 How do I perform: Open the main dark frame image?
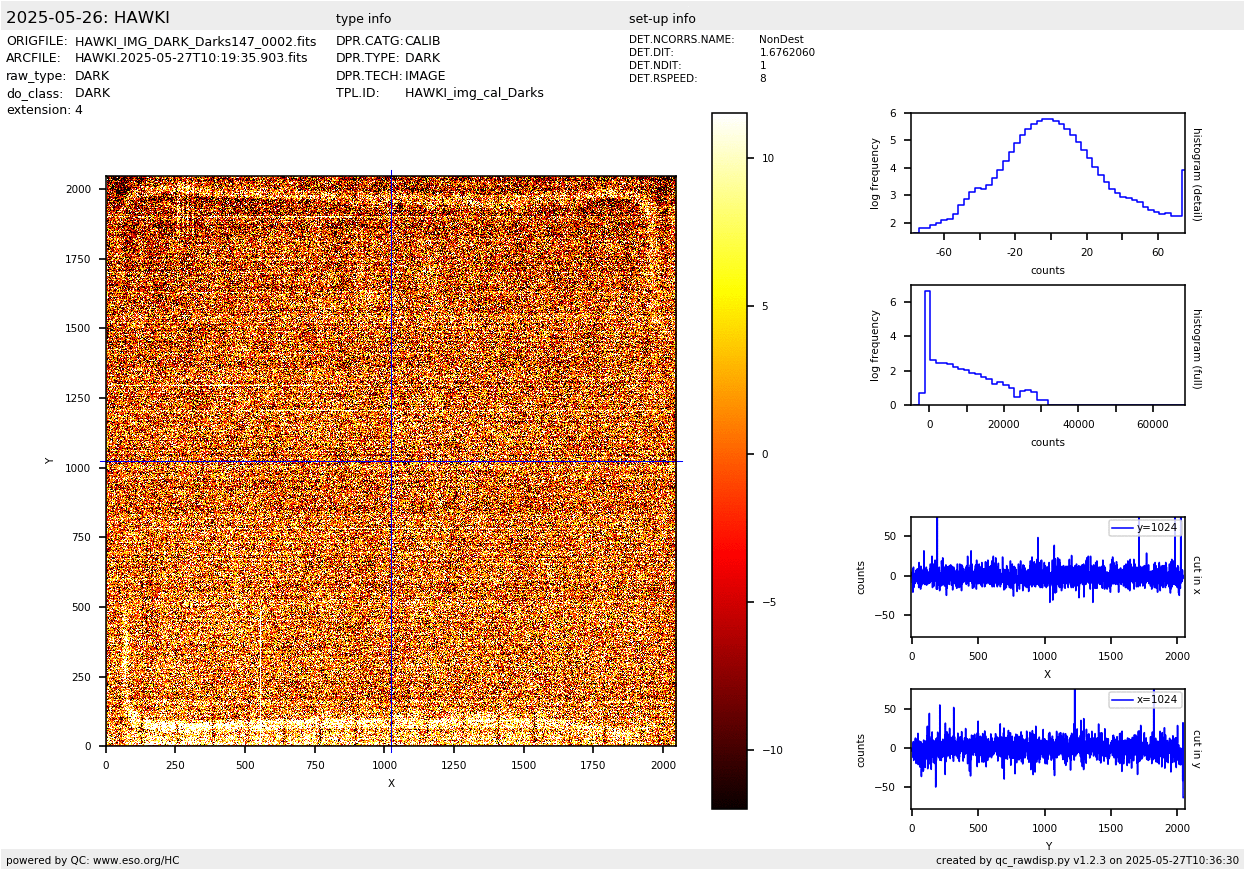pyautogui.click(x=390, y=461)
